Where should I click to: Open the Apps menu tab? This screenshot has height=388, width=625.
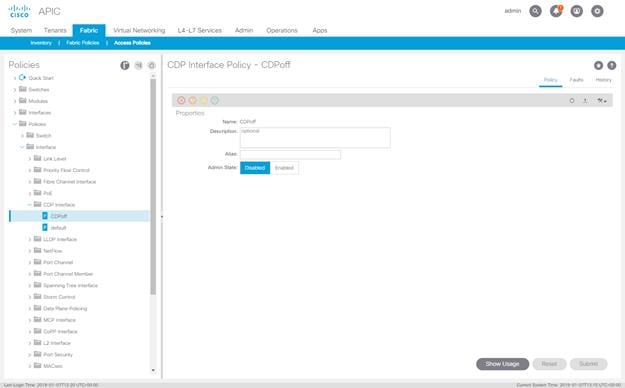[320, 30]
